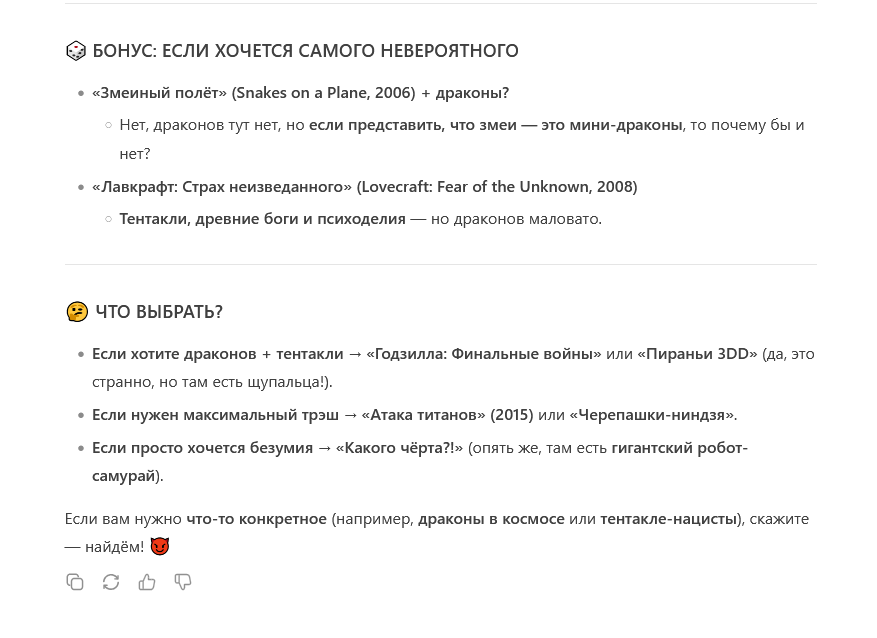Click the «Черепашки-ниндзя» title
Viewport: 877px width, 638px height.
[x=651, y=415]
